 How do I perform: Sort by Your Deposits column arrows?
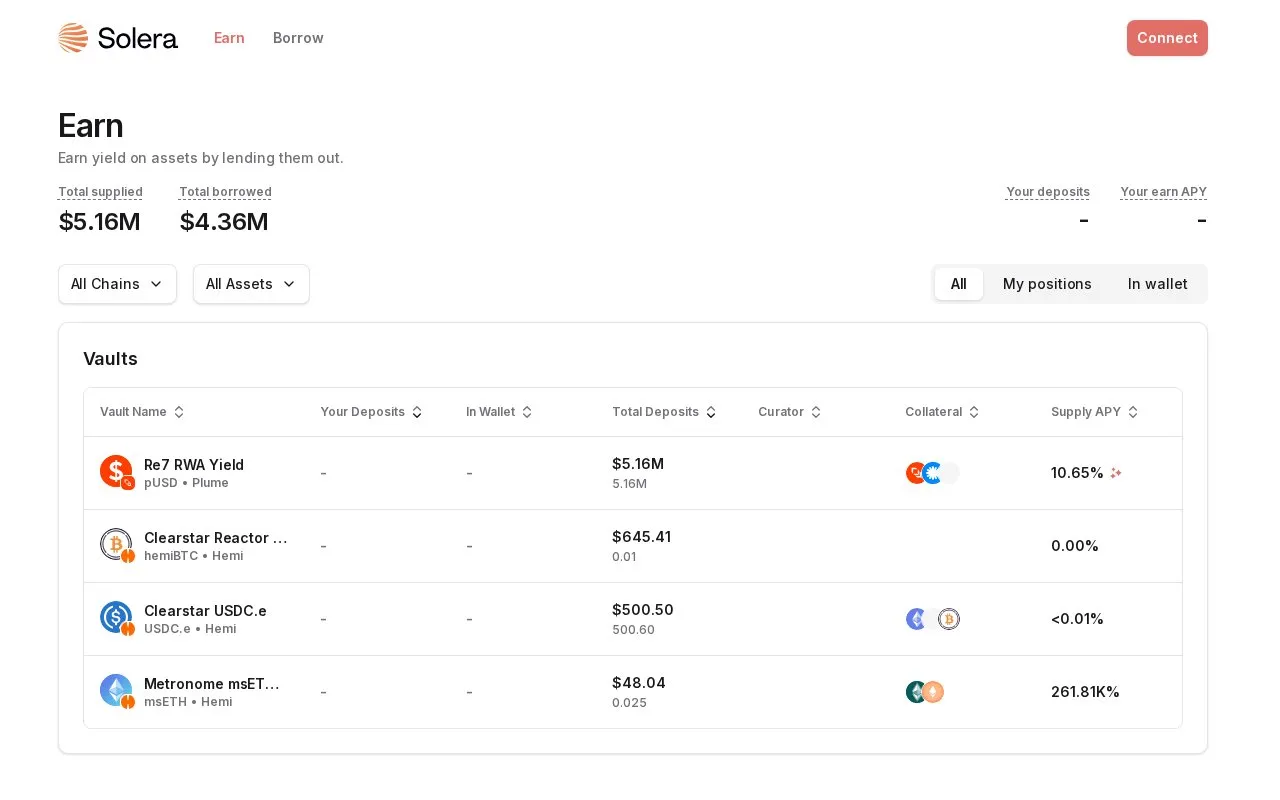(417, 412)
